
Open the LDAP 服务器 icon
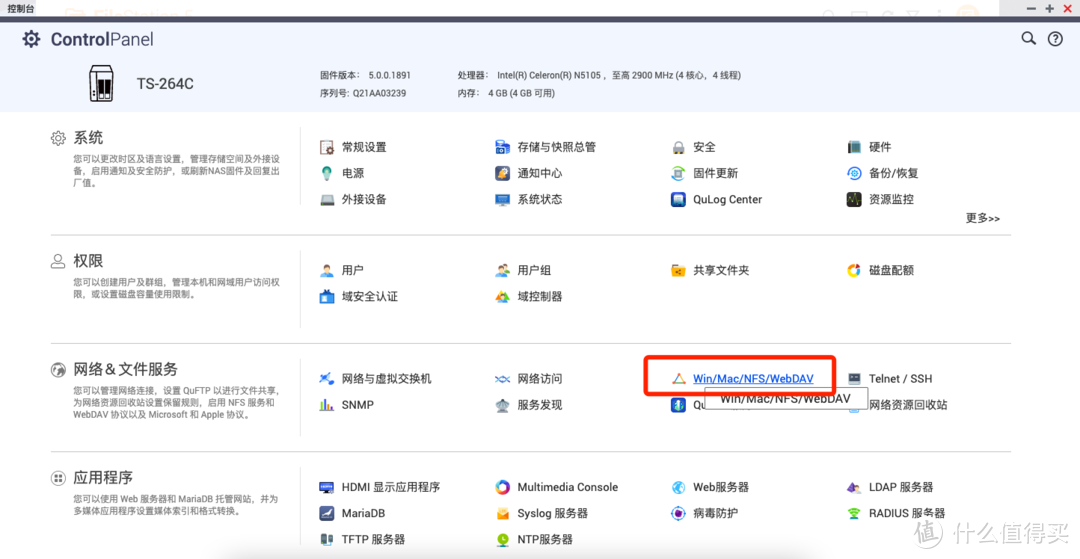(854, 487)
